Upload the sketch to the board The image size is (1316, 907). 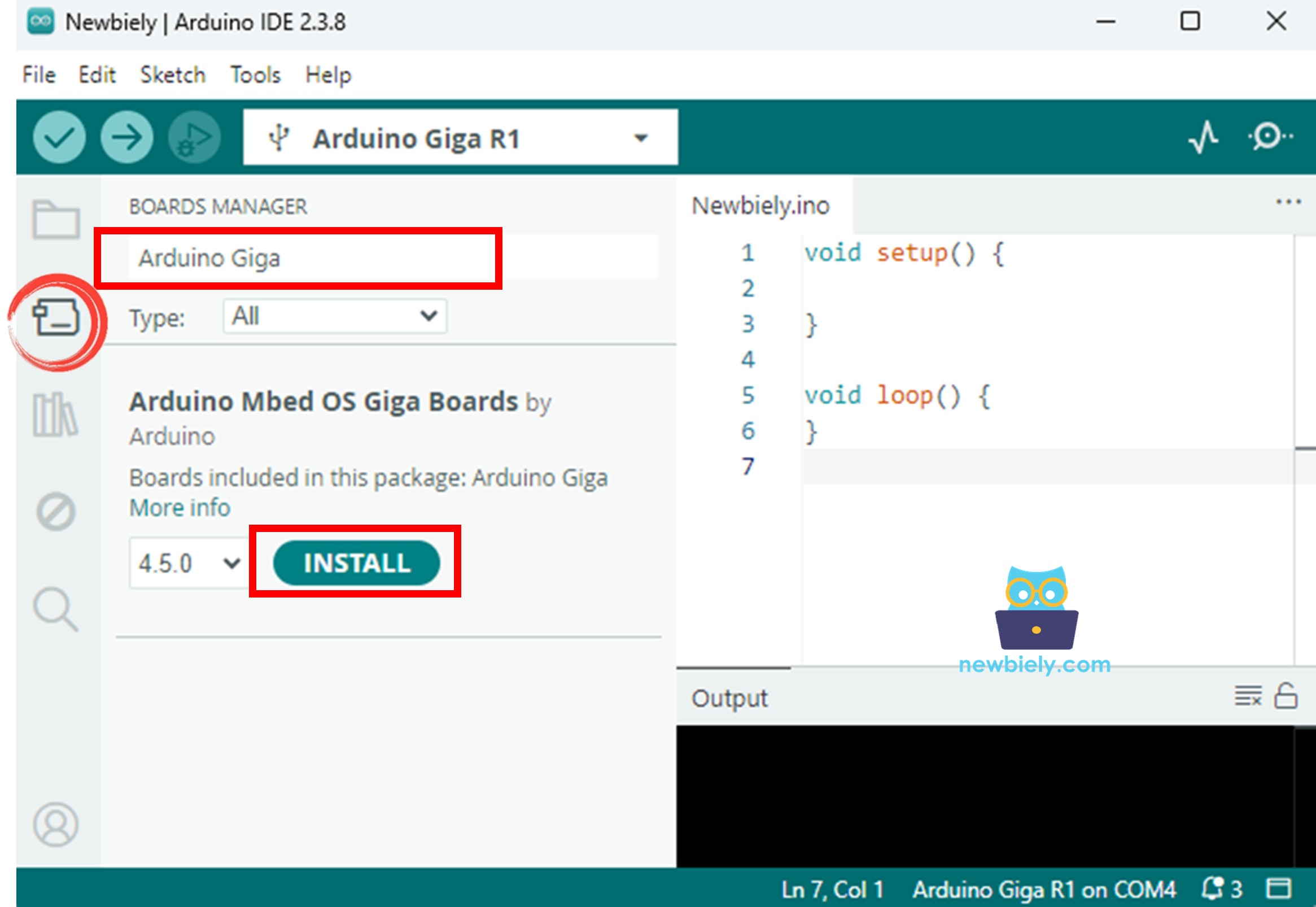tap(126, 137)
